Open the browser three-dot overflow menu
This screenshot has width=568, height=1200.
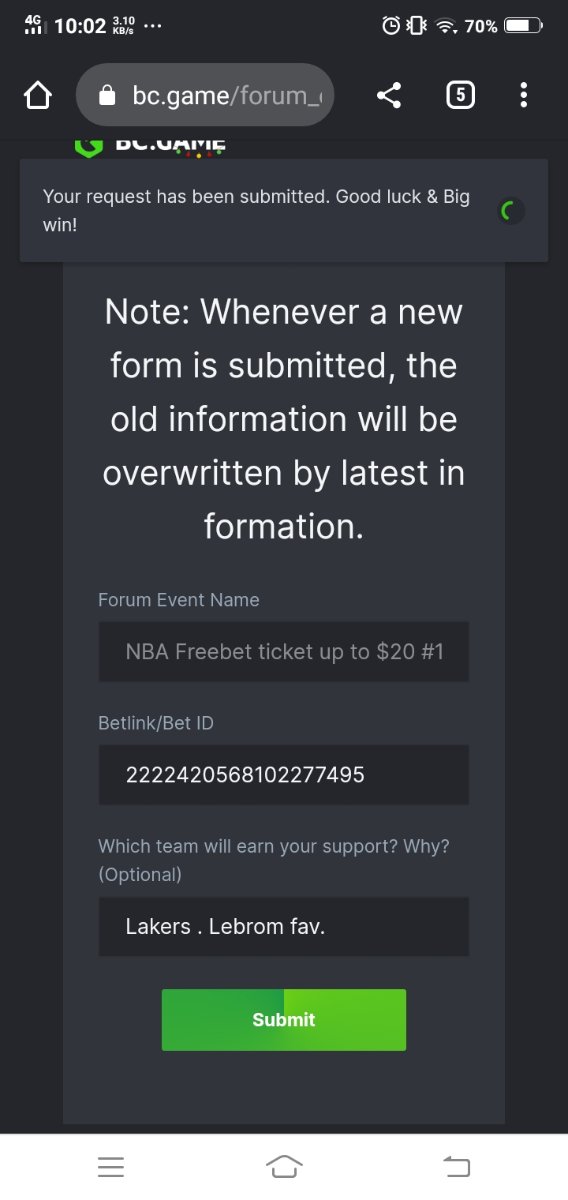(x=524, y=95)
